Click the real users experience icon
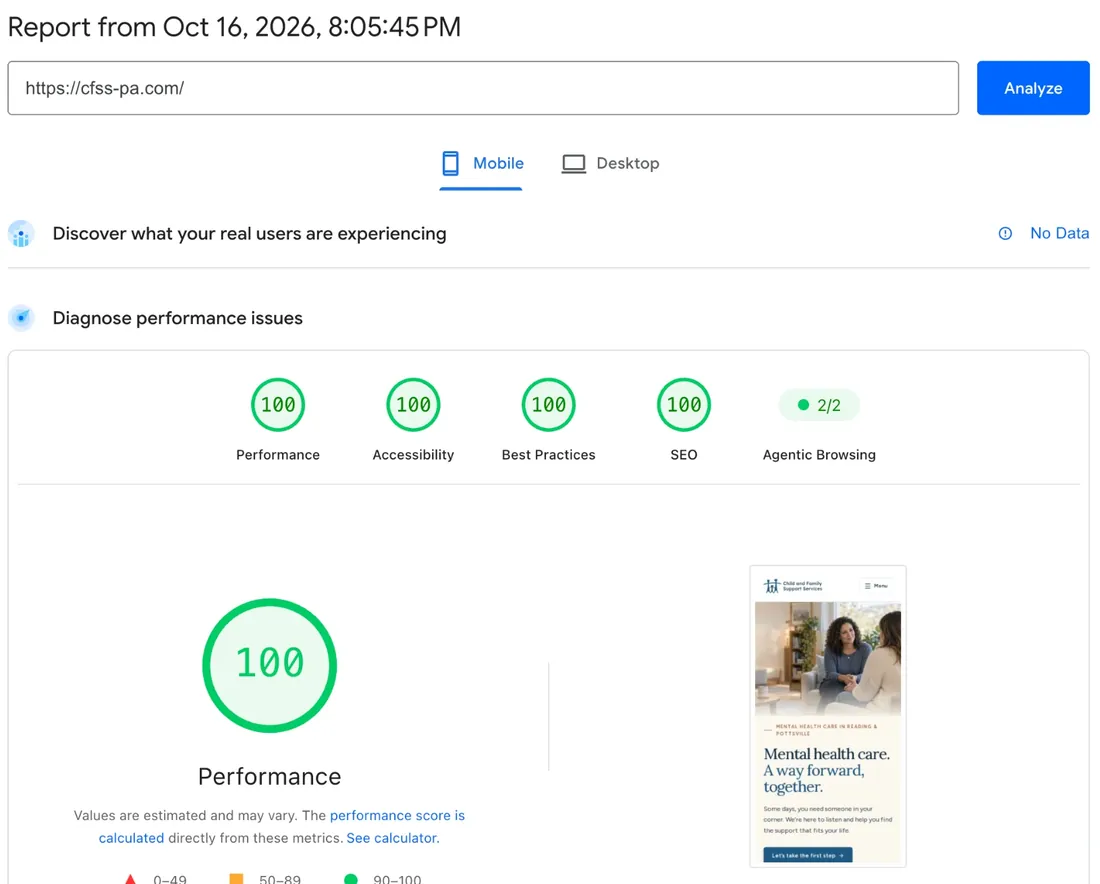Image resolution: width=1100 pixels, height=884 pixels. (21, 234)
